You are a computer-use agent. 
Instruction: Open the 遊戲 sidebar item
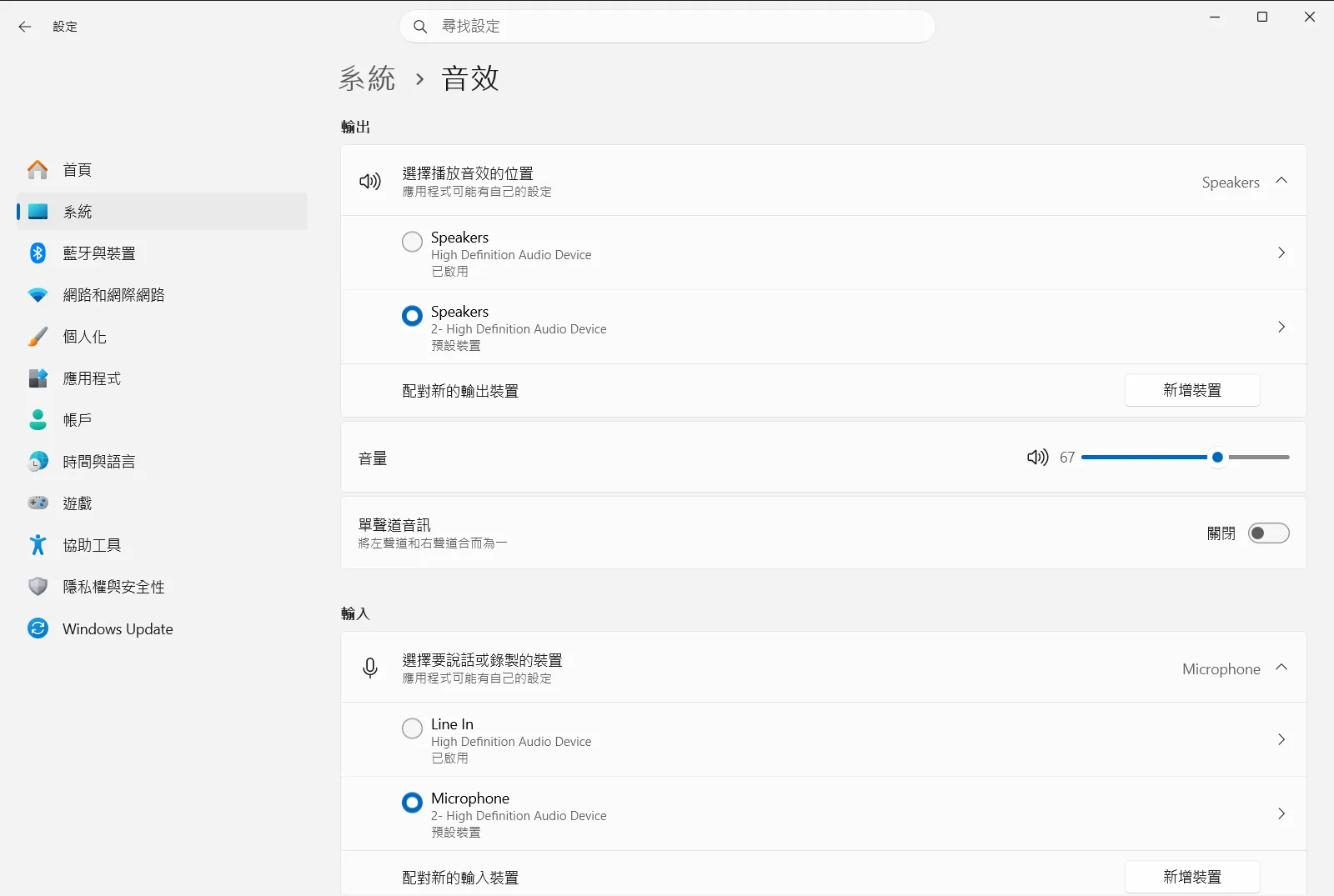(x=162, y=503)
